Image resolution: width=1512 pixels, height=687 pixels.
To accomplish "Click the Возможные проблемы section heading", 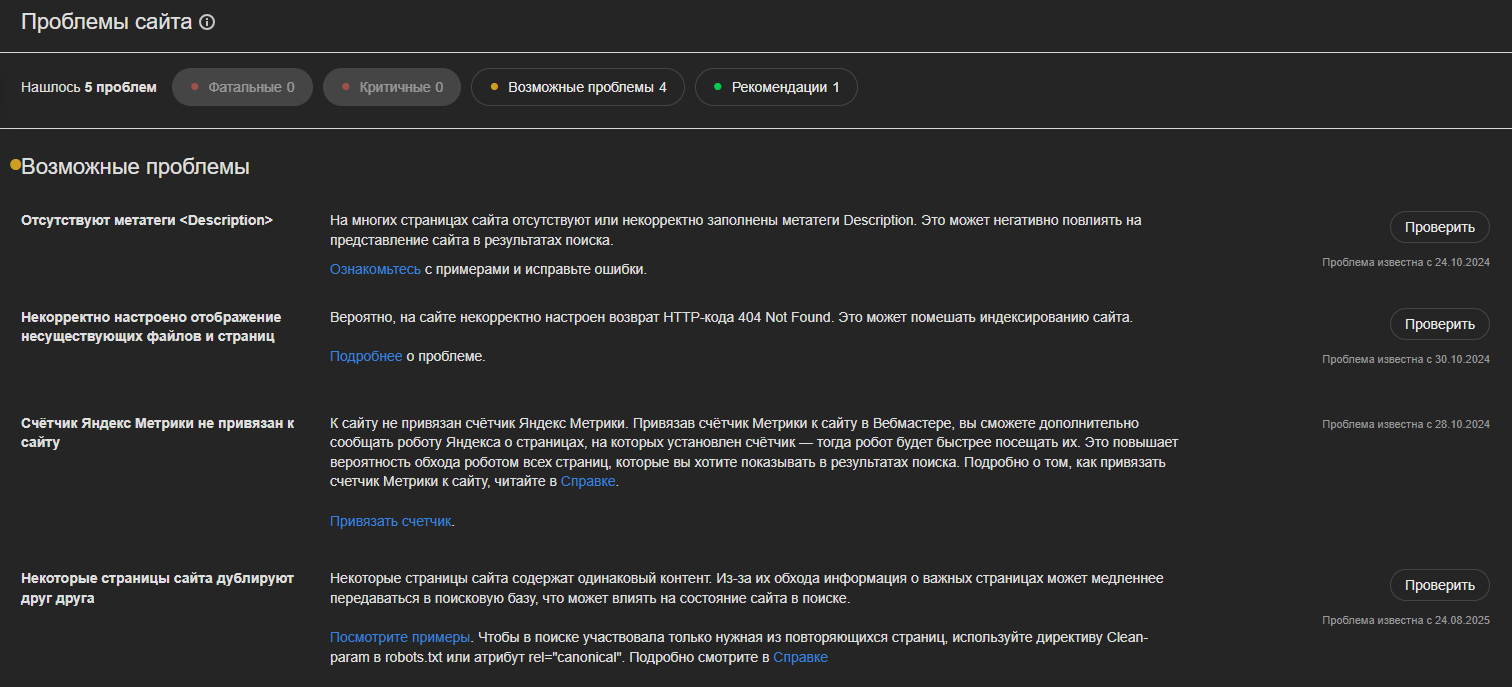I will point(135,167).
